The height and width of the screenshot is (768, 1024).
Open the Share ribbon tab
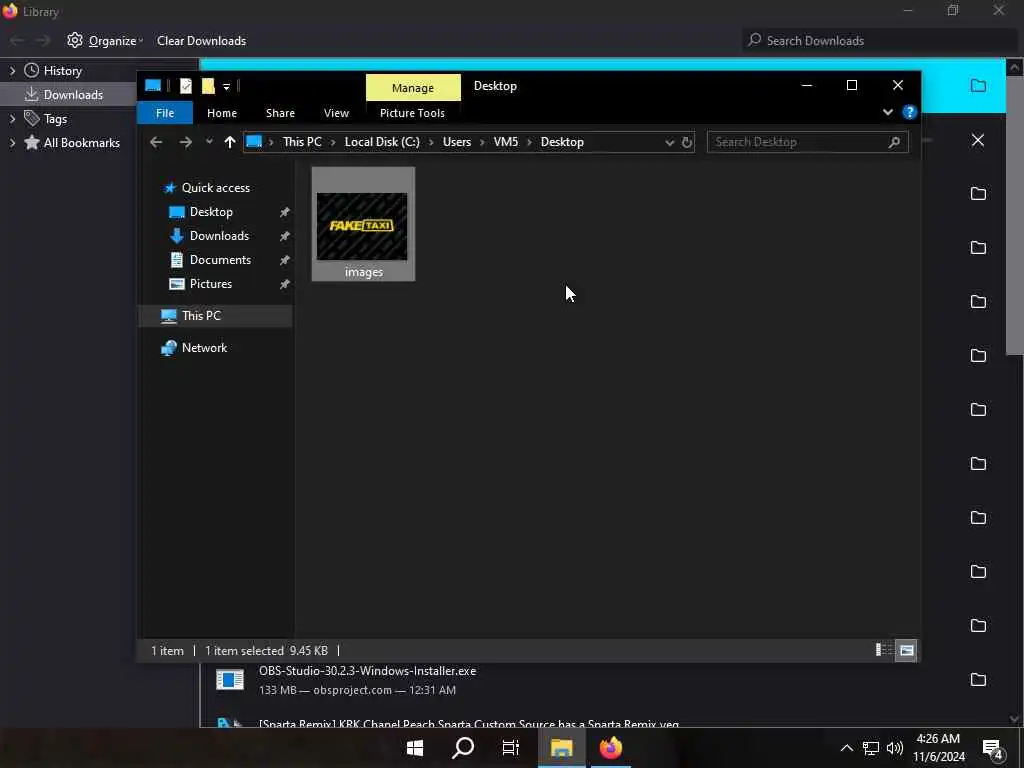click(x=280, y=113)
